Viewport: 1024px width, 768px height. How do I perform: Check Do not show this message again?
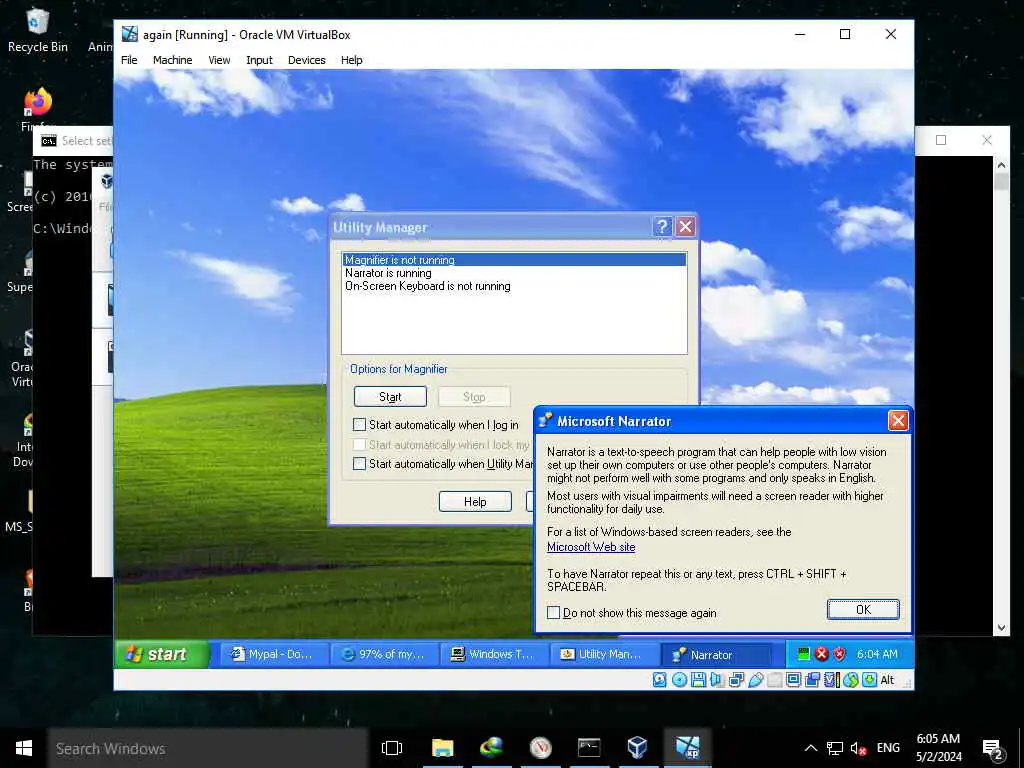[x=553, y=613]
